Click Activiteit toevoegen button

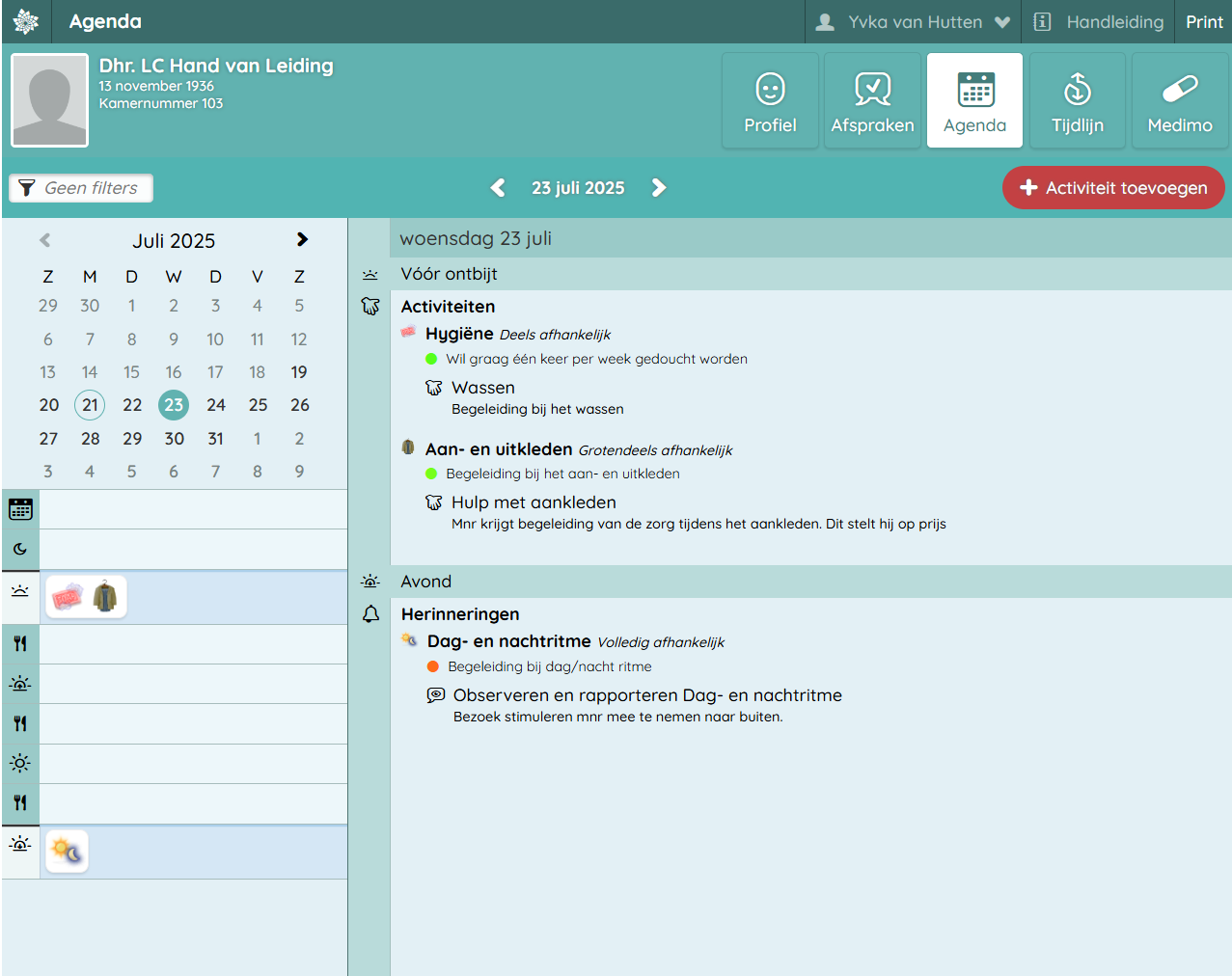pyautogui.click(x=1112, y=188)
